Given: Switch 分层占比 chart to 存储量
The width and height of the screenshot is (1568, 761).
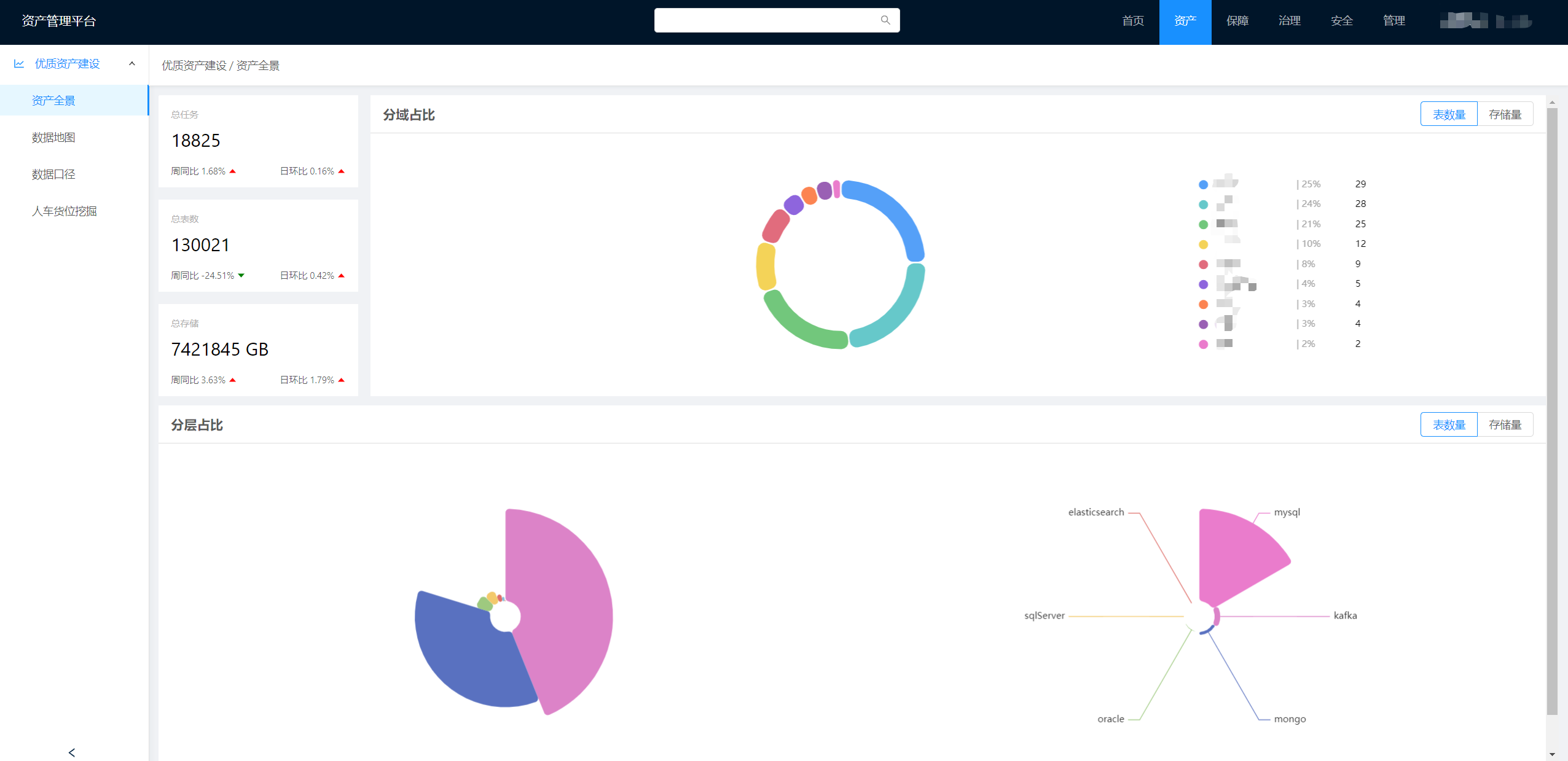Looking at the screenshot, I should [x=1505, y=425].
